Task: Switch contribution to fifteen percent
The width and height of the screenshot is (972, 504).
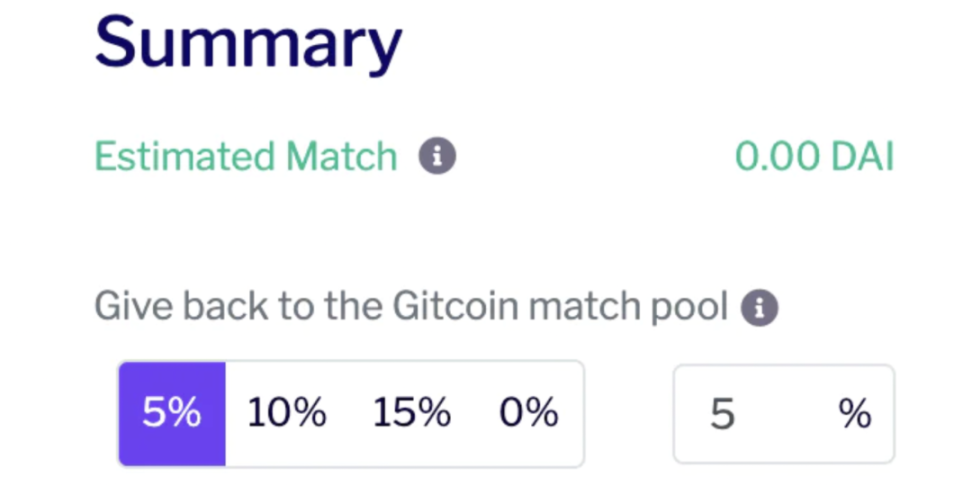Action: tap(412, 413)
